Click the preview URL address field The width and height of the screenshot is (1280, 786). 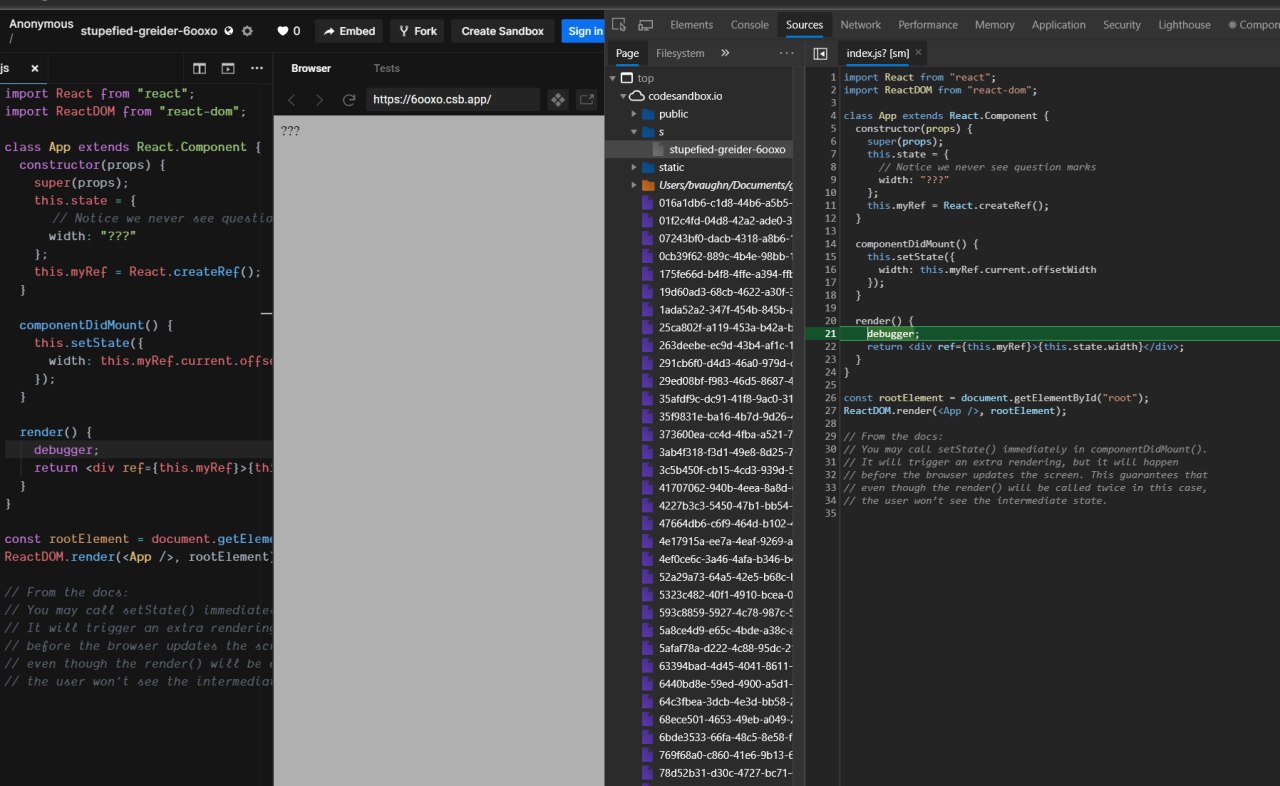click(x=452, y=100)
